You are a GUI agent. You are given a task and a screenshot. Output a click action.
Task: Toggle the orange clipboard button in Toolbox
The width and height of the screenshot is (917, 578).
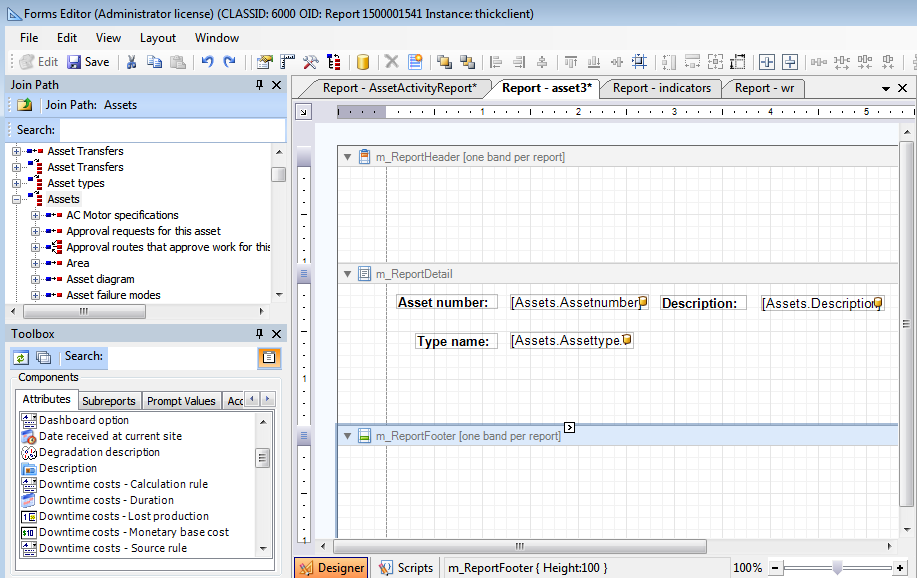[x=269, y=357]
